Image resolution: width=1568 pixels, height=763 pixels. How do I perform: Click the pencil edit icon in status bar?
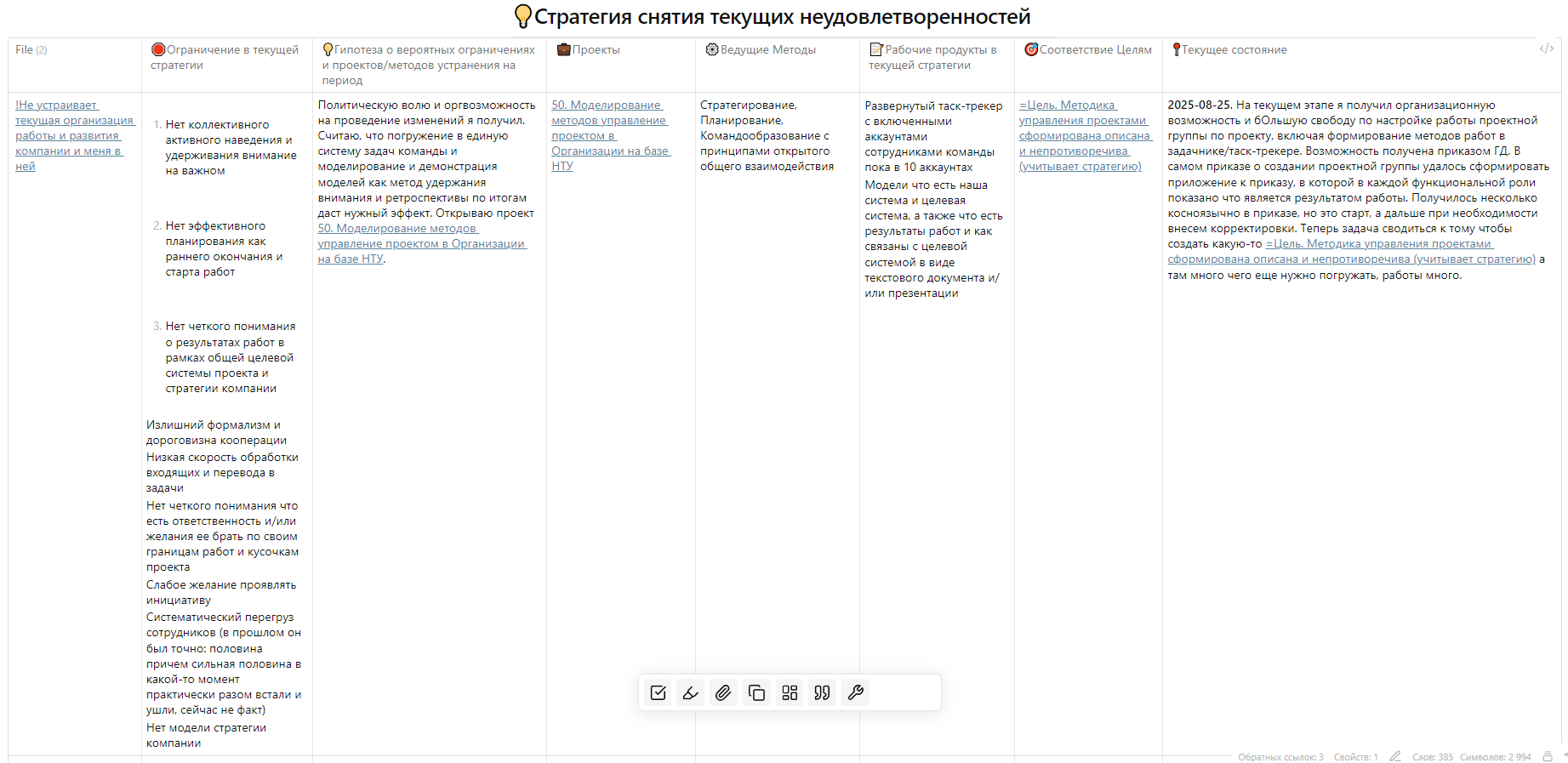(x=1394, y=756)
